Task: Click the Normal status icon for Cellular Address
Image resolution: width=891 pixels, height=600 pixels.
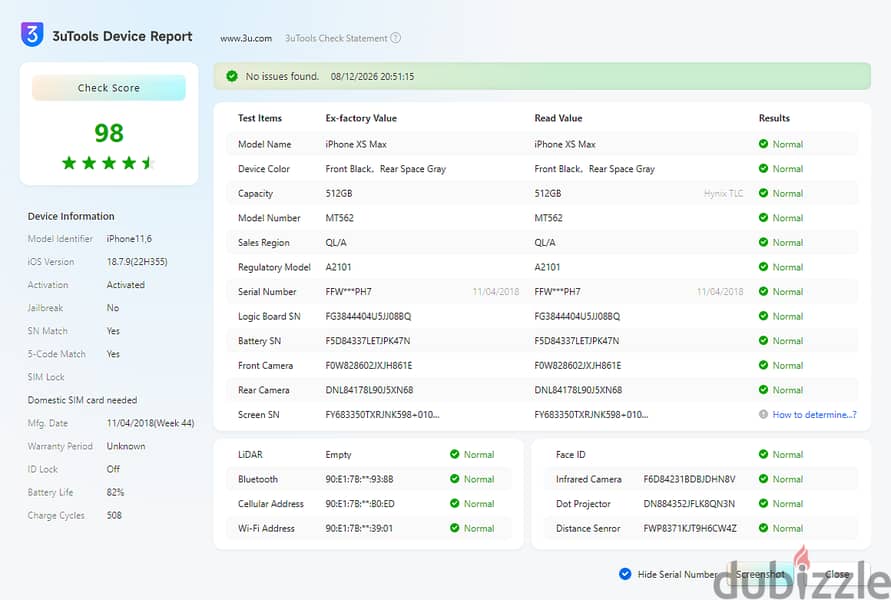Action: coord(455,503)
